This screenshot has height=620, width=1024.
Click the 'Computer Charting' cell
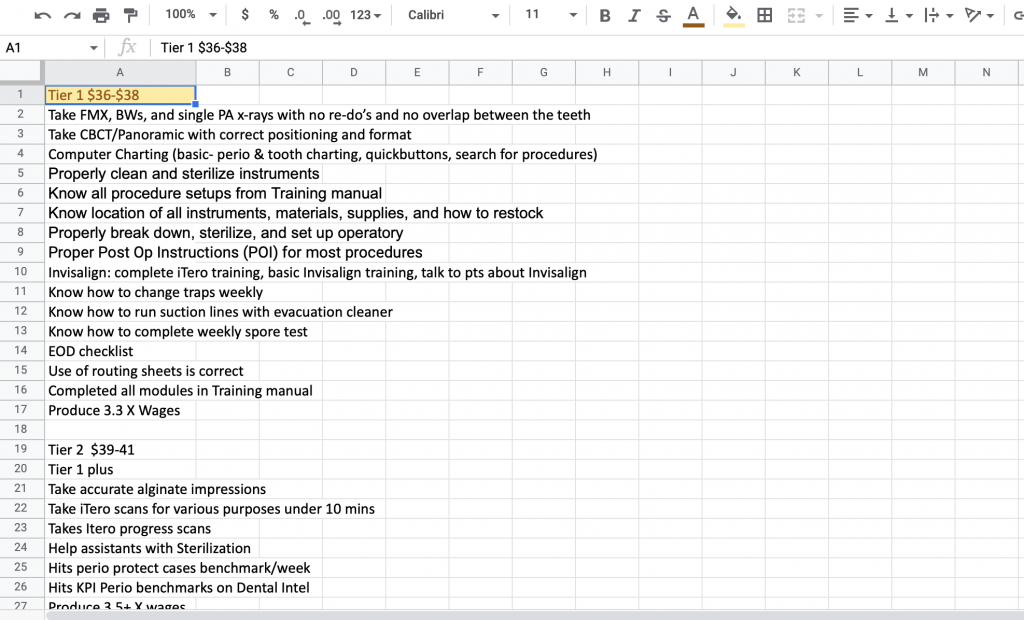pyautogui.click(x=323, y=154)
